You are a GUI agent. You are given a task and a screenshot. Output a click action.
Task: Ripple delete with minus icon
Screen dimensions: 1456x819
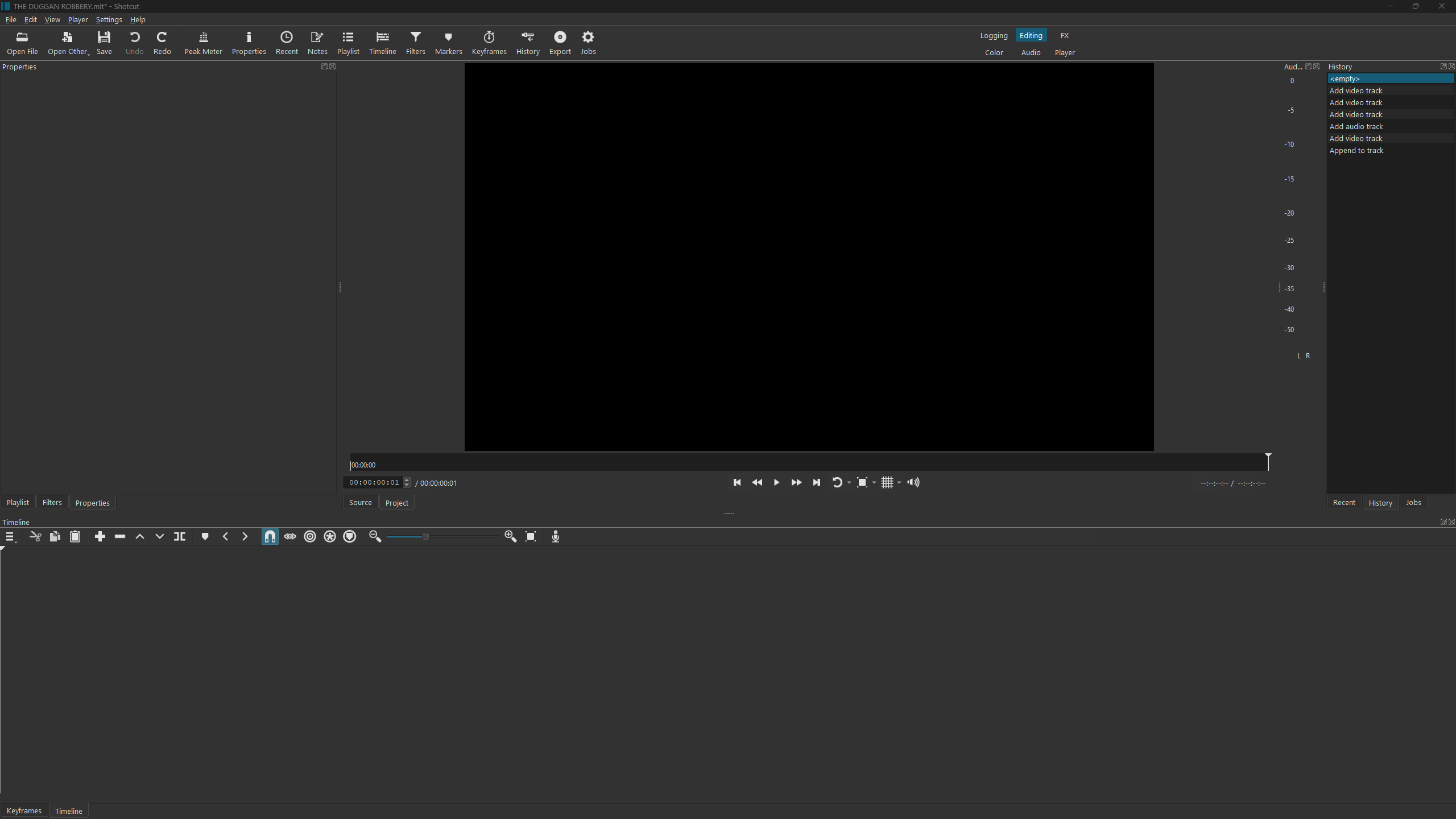tap(120, 536)
